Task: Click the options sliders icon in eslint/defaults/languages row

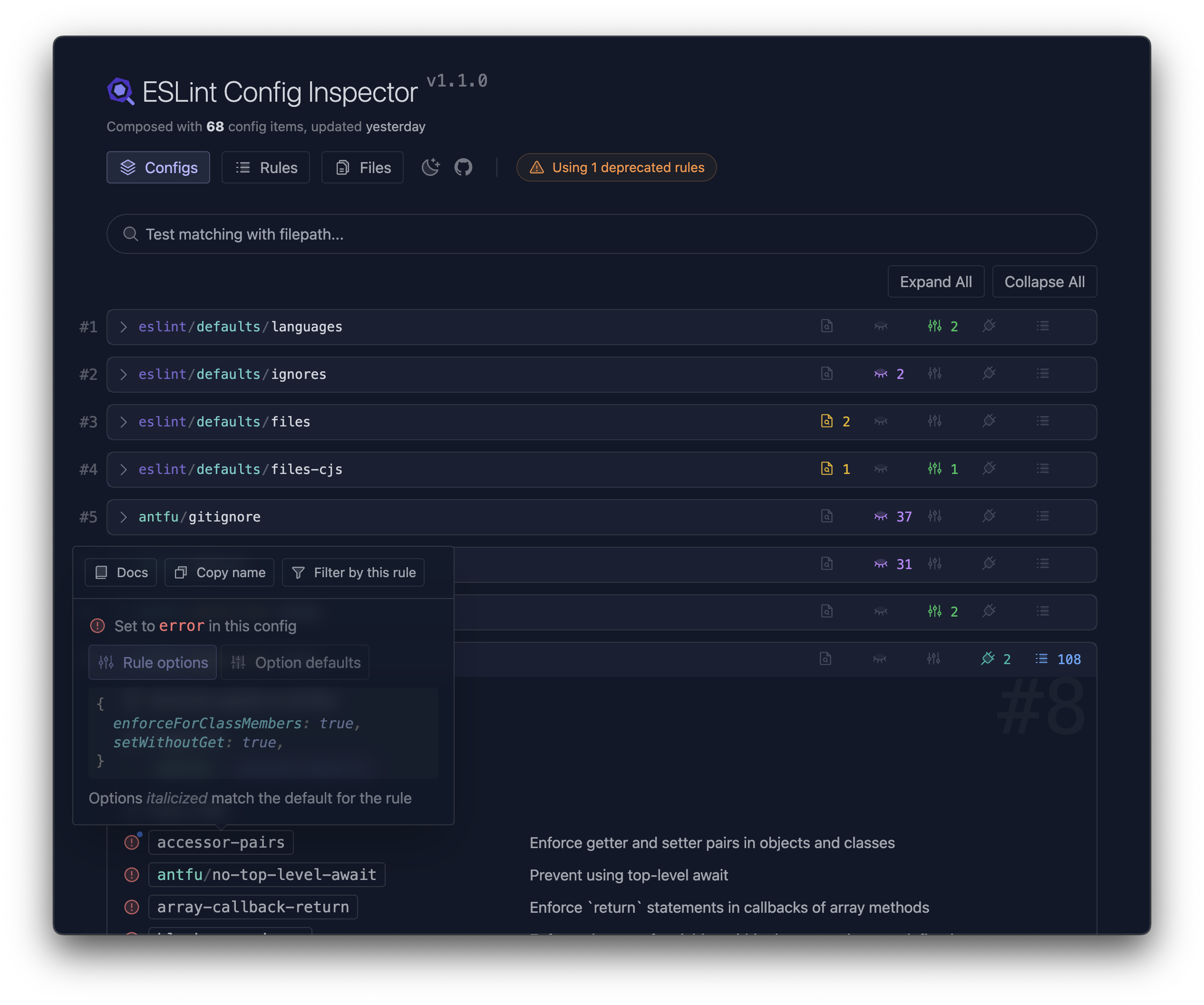Action: pyautogui.click(x=934, y=326)
